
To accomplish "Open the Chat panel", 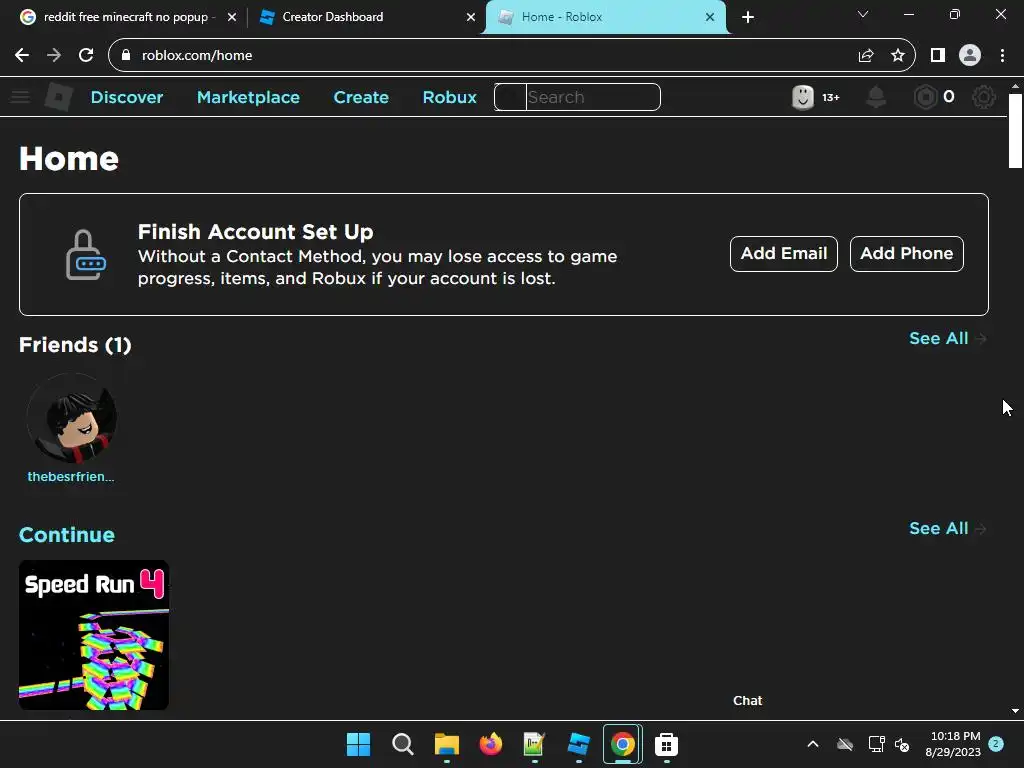I will tap(748, 701).
